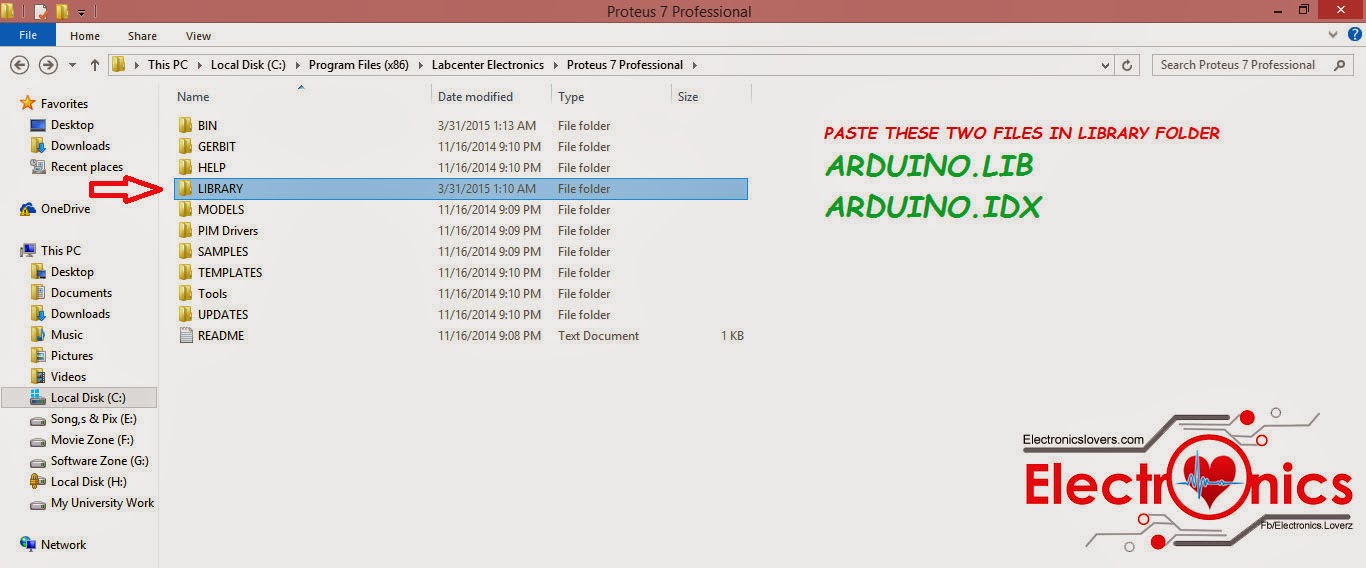
Task: Click 'Program Files (x86)' breadcrumb
Action: (358, 65)
